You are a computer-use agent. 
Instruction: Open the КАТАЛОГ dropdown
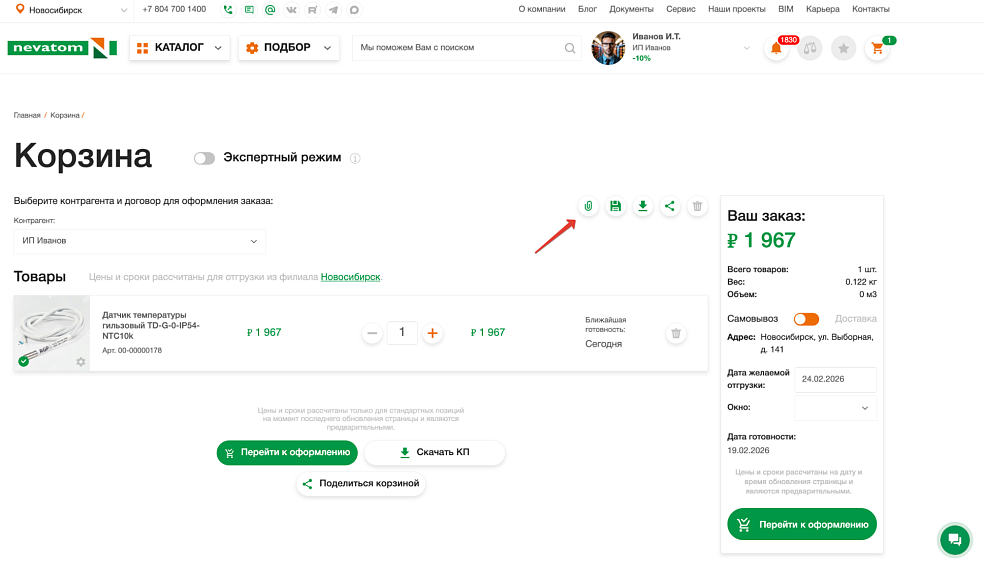coord(180,48)
